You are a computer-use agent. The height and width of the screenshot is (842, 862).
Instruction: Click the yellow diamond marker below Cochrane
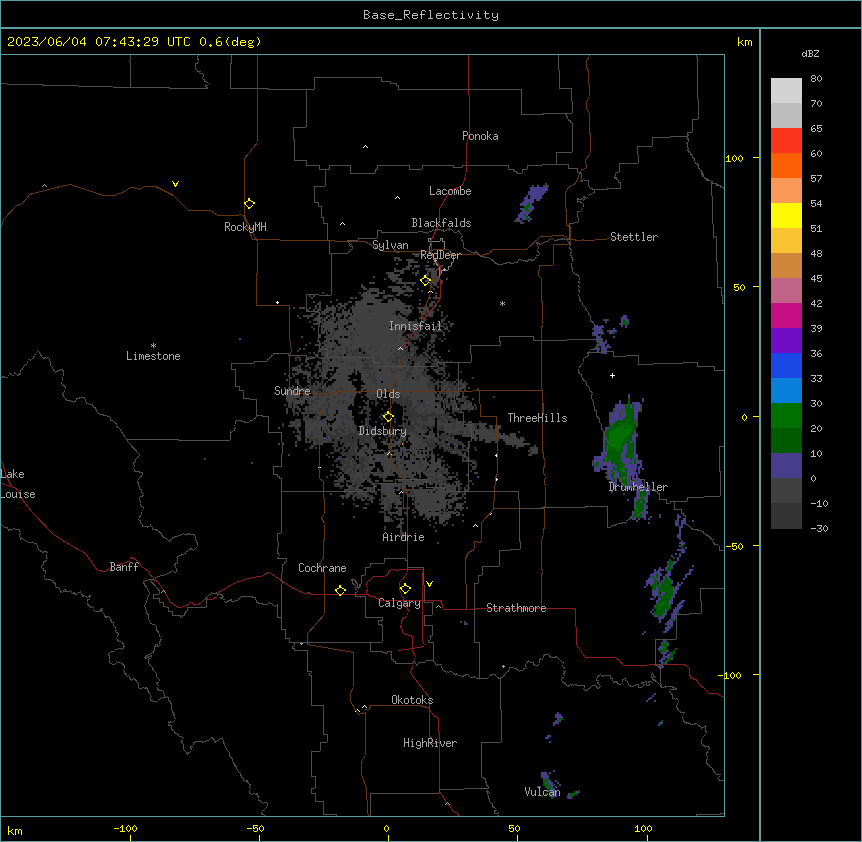tap(340, 590)
